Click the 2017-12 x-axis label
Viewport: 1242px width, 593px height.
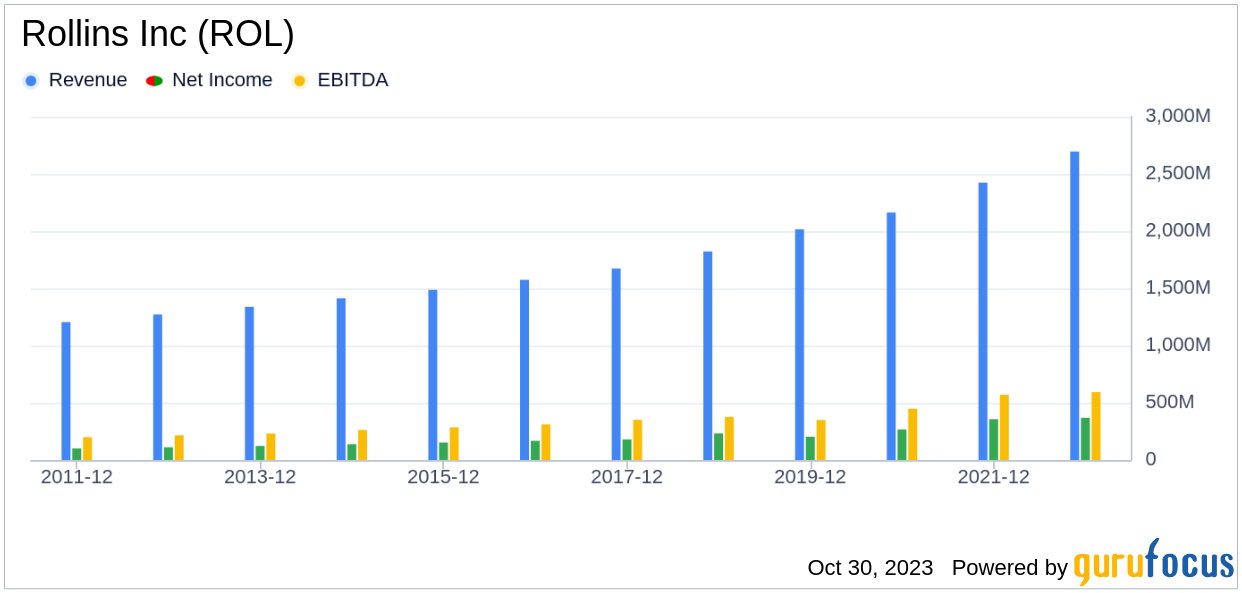pos(626,478)
